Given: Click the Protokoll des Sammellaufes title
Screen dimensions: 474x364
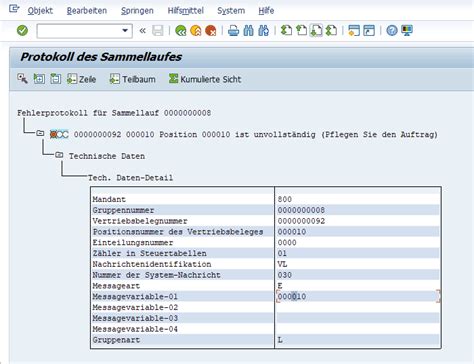Looking at the screenshot, I should [101, 57].
